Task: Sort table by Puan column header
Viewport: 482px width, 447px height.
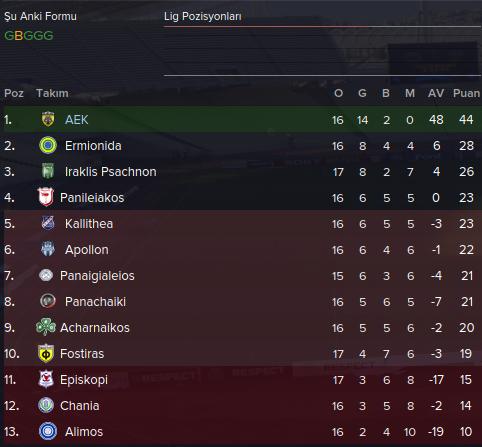Action: click(x=466, y=93)
